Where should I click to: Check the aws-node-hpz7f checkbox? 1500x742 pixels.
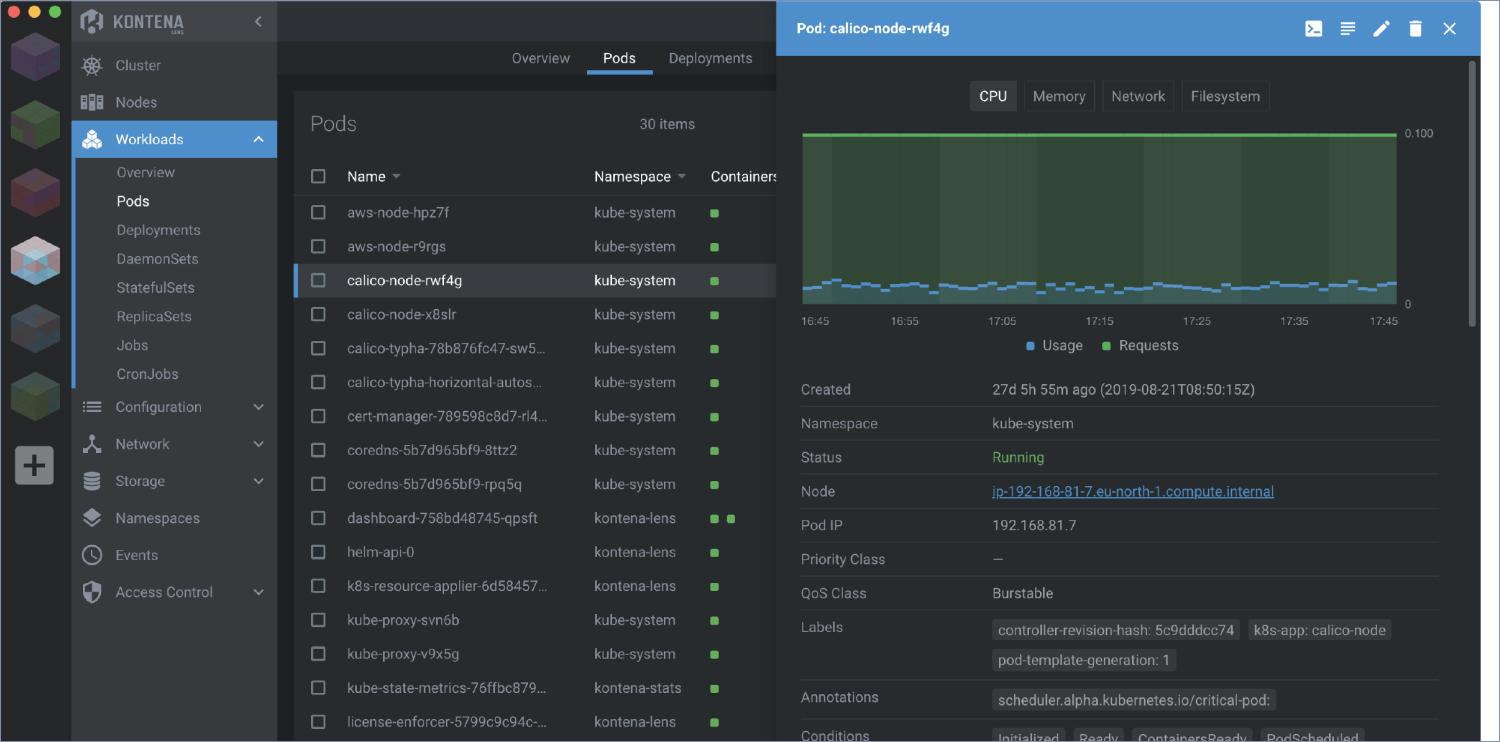pos(318,213)
